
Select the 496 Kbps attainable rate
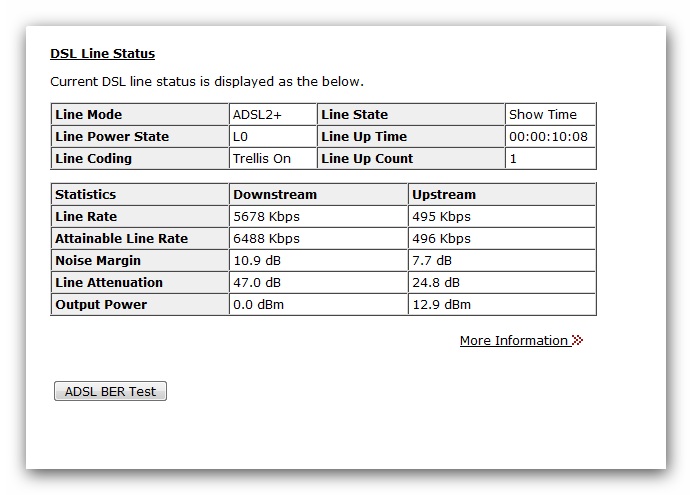441,239
